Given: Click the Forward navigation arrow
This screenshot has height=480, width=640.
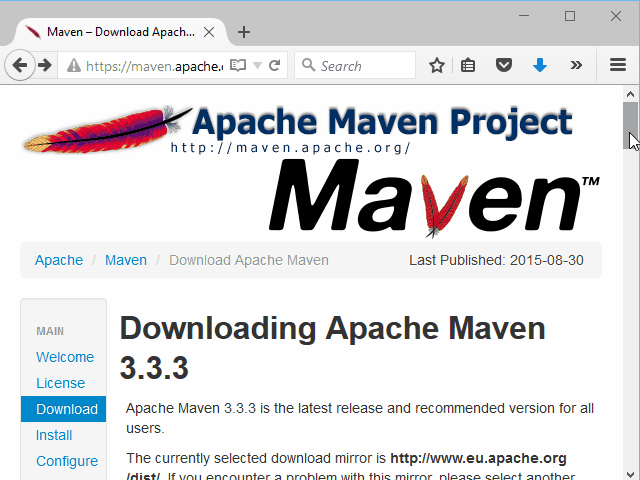Looking at the screenshot, I should coord(45,66).
